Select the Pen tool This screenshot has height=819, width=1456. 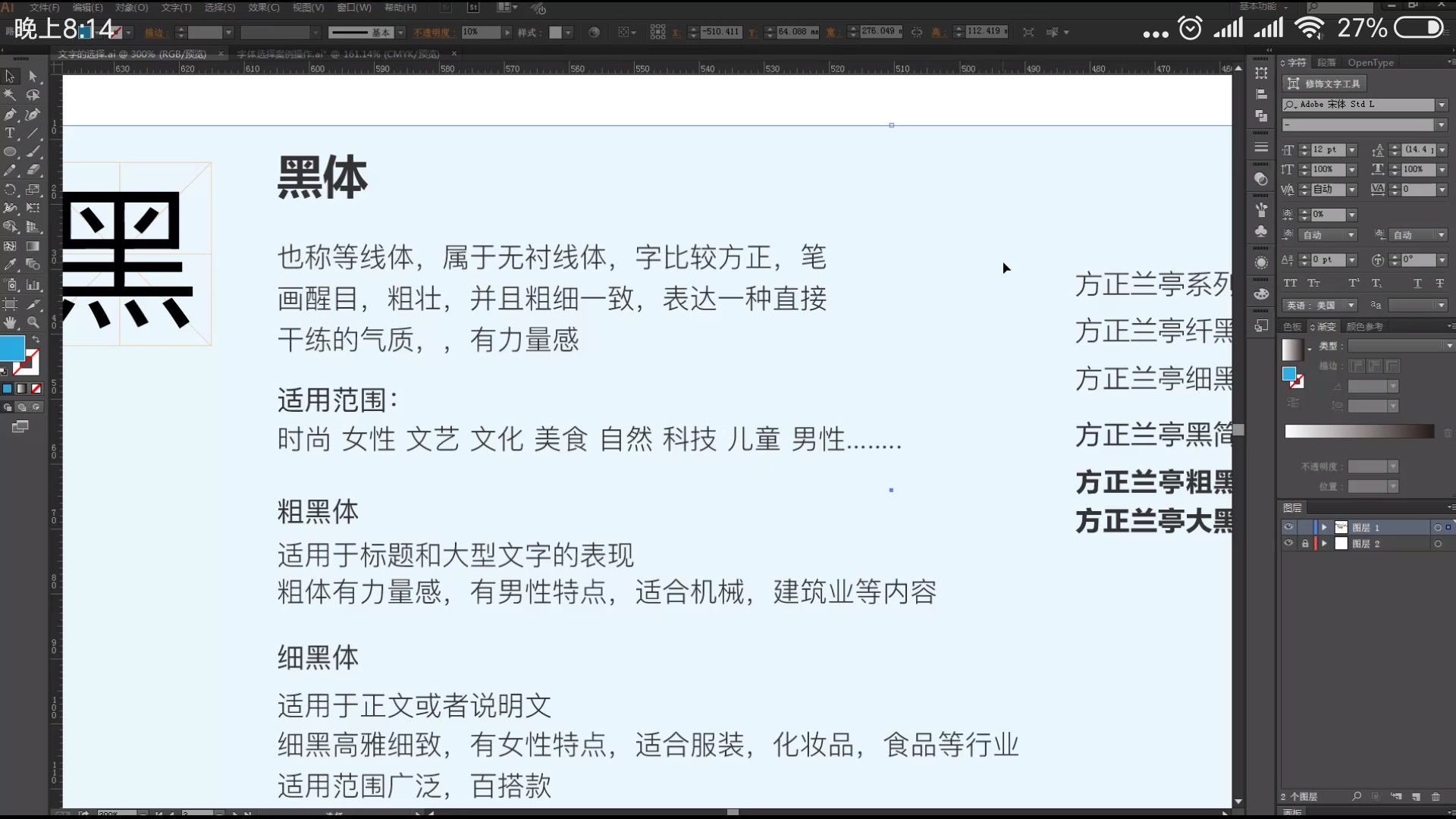tap(10, 115)
